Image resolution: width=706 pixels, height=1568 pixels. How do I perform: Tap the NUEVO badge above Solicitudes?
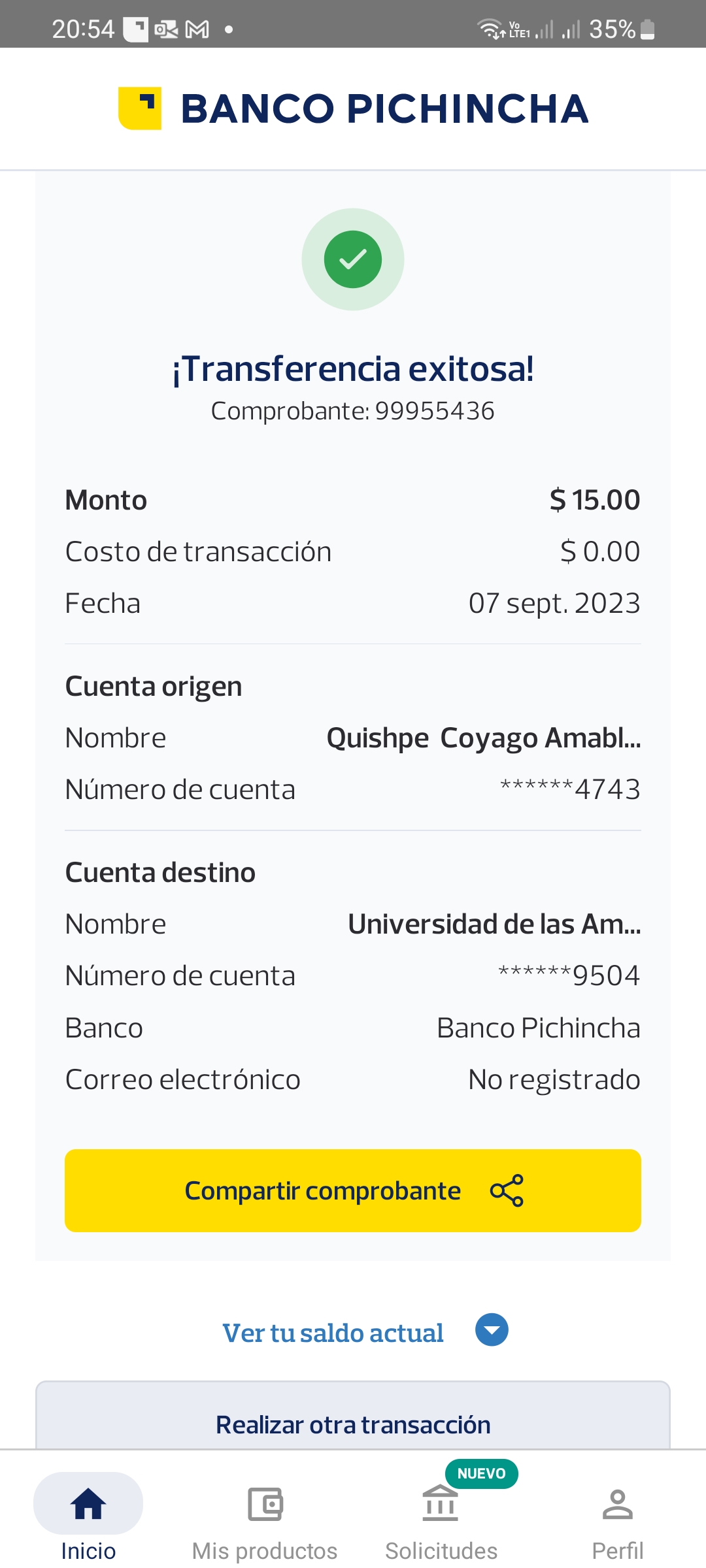tap(481, 1473)
